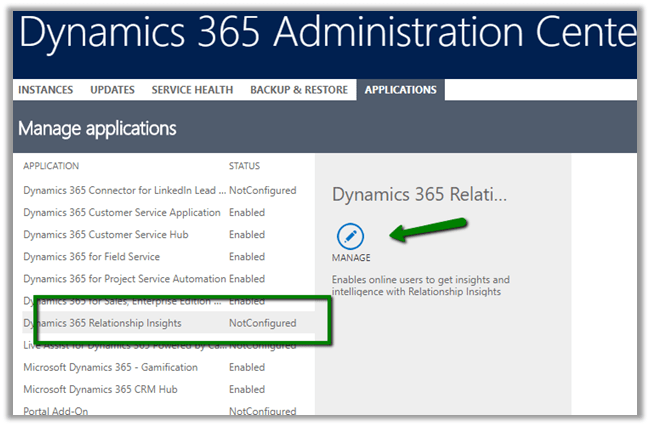Select Dynamics 365 for Field Service
This screenshot has height=426, width=650.
[x=92, y=257]
